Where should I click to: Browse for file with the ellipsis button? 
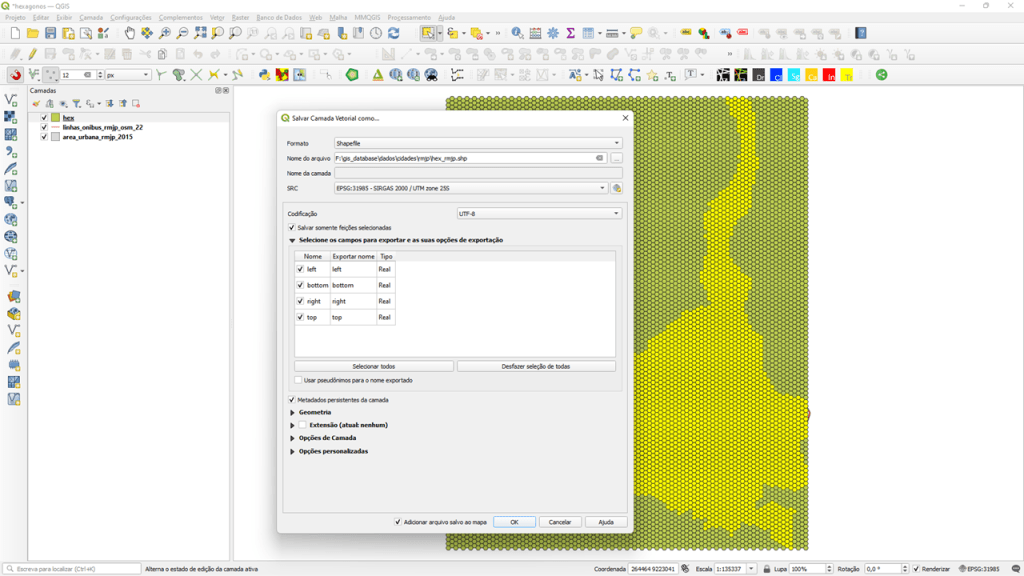pos(617,158)
